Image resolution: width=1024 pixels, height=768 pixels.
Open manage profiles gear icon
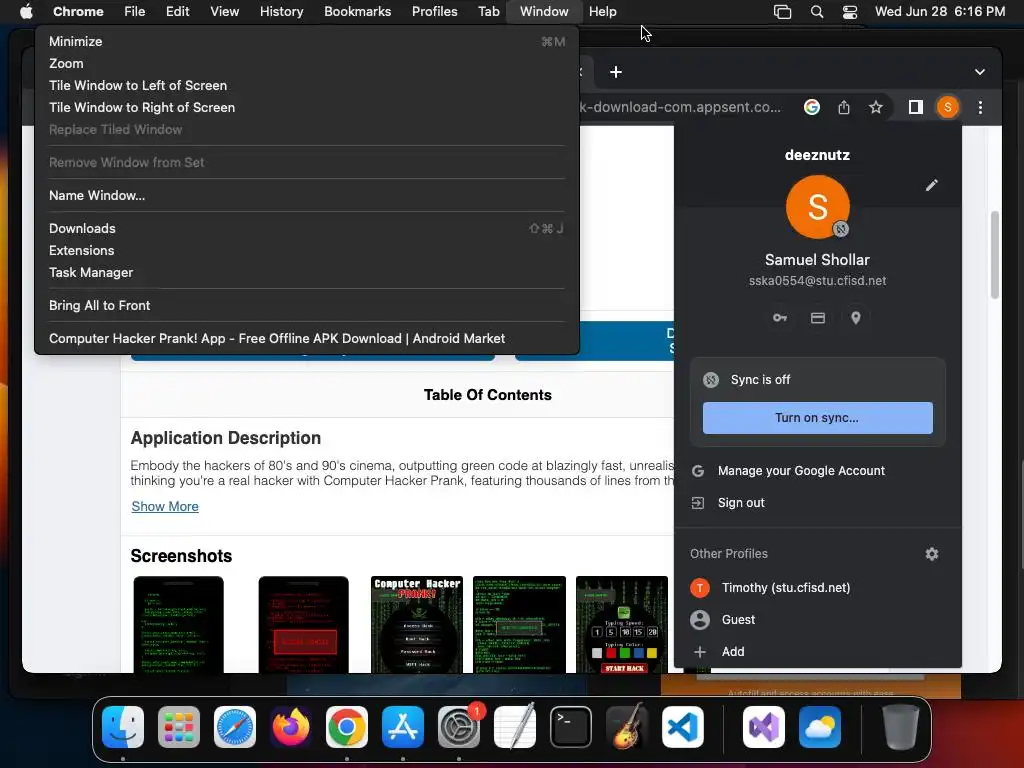[932, 554]
